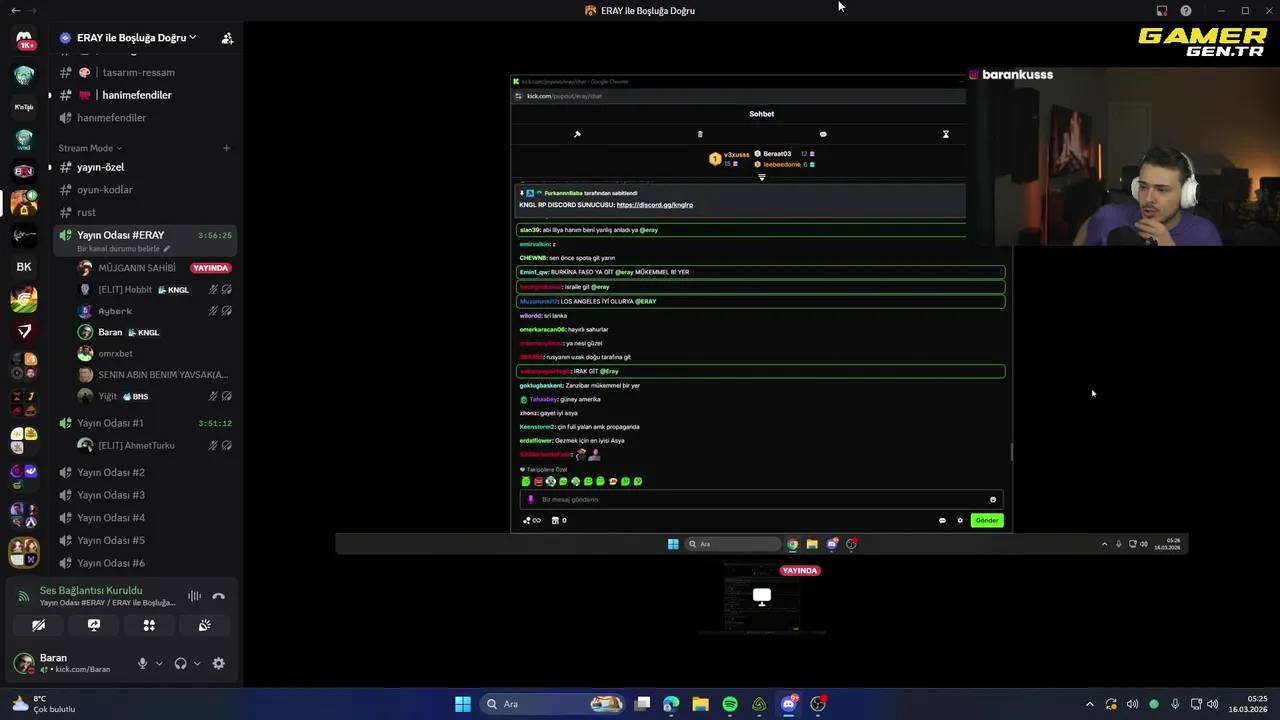Viewport: 1280px width, 720px height.
Task: Edit channel status 'Bir kanal durumu belirle'
Action: click(123, 248)
